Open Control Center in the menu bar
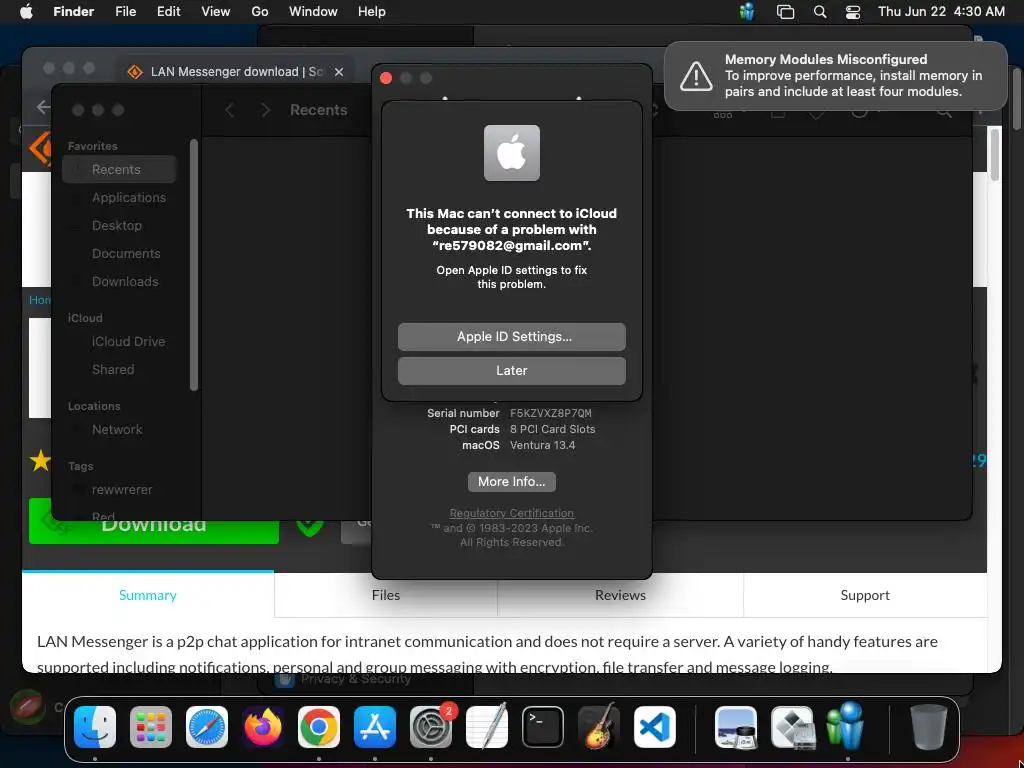 click(853, 12)
